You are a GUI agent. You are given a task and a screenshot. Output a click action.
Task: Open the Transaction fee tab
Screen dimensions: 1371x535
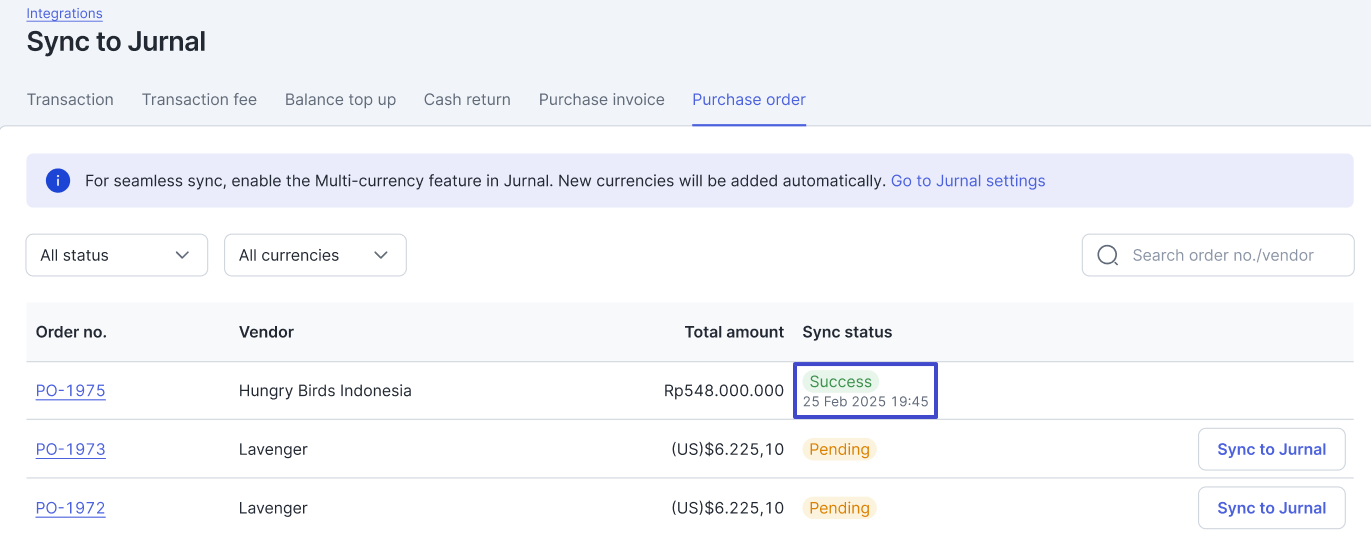tap(199, 100)
